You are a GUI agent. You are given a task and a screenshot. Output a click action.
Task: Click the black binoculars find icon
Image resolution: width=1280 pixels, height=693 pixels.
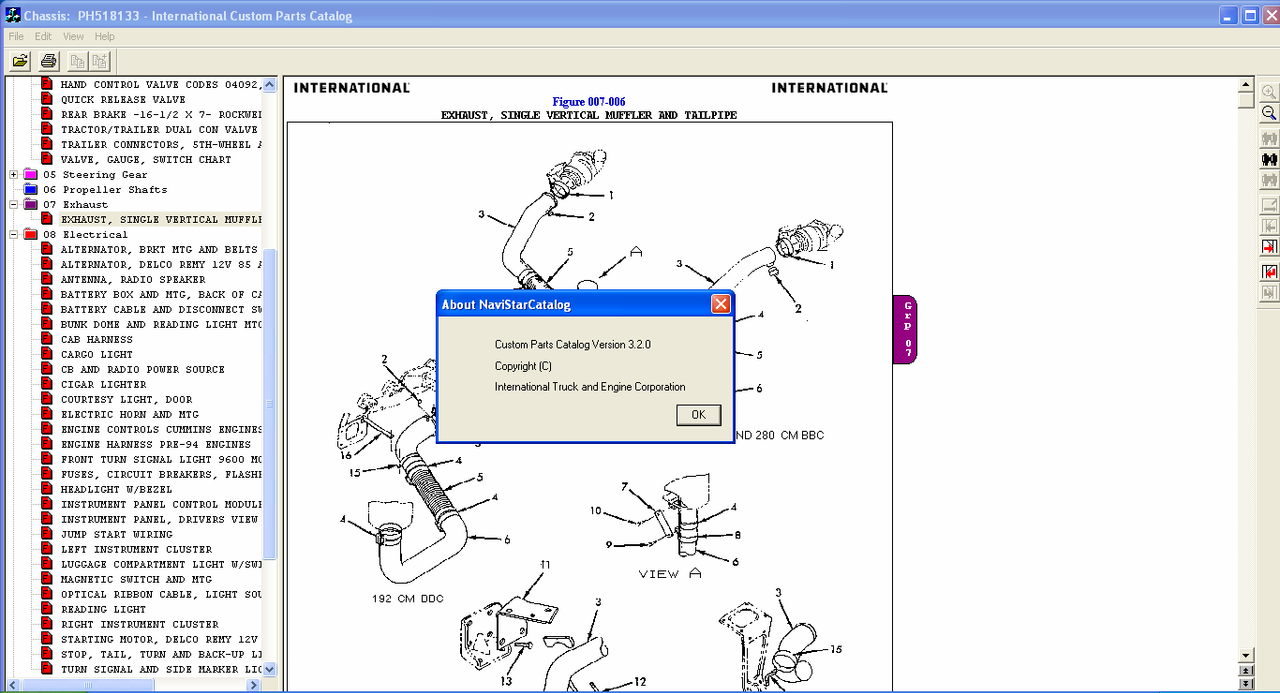click(1269, 159)
